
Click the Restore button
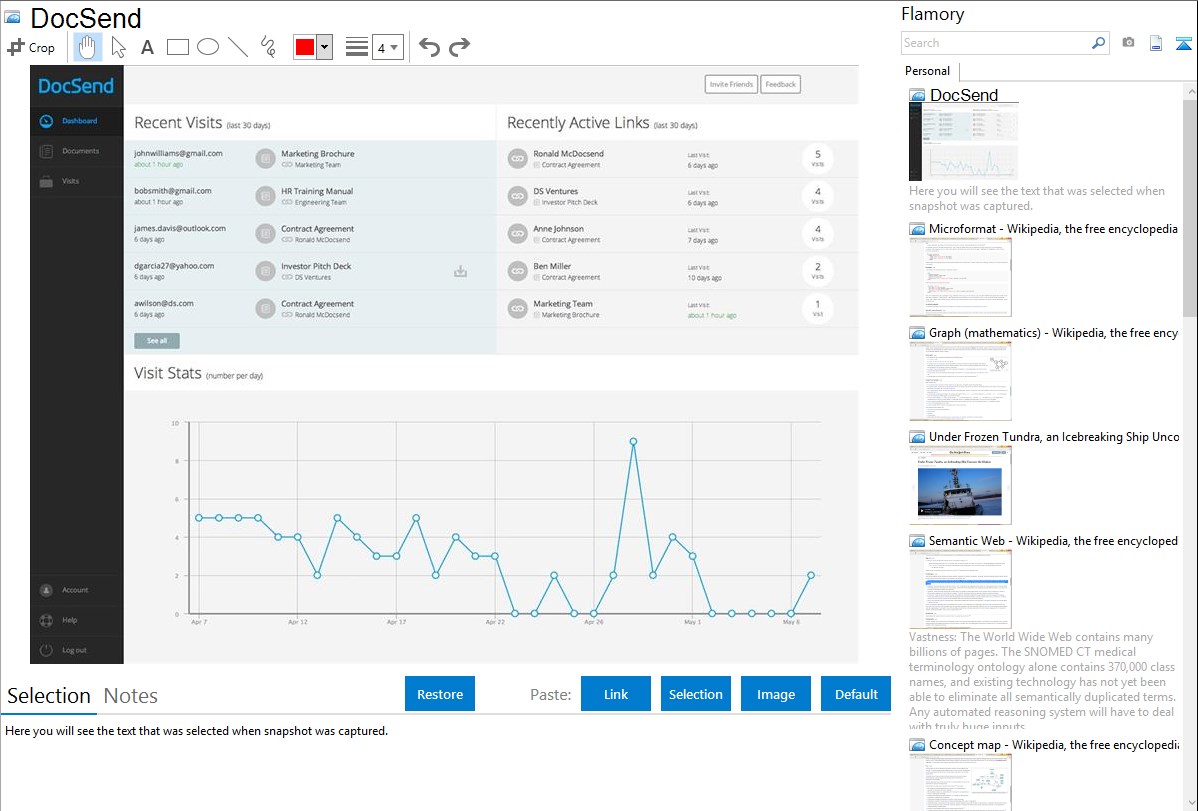(440, 694)
